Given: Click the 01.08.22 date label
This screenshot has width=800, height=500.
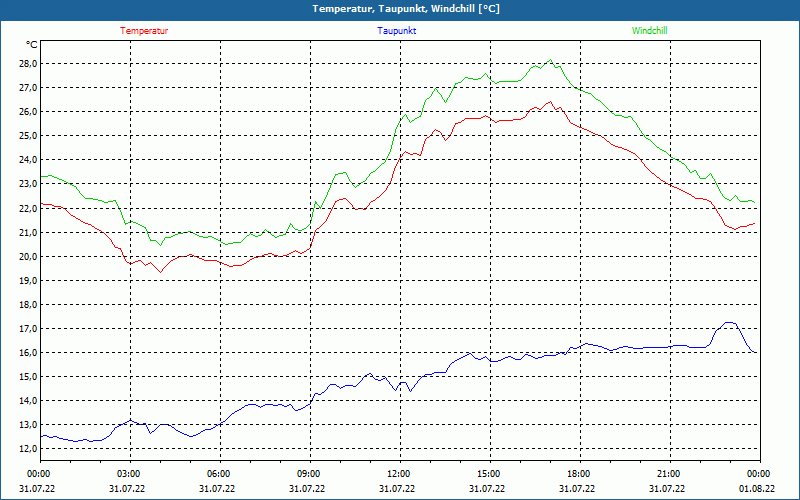Looking at the screenshot, I should point(757,489).
